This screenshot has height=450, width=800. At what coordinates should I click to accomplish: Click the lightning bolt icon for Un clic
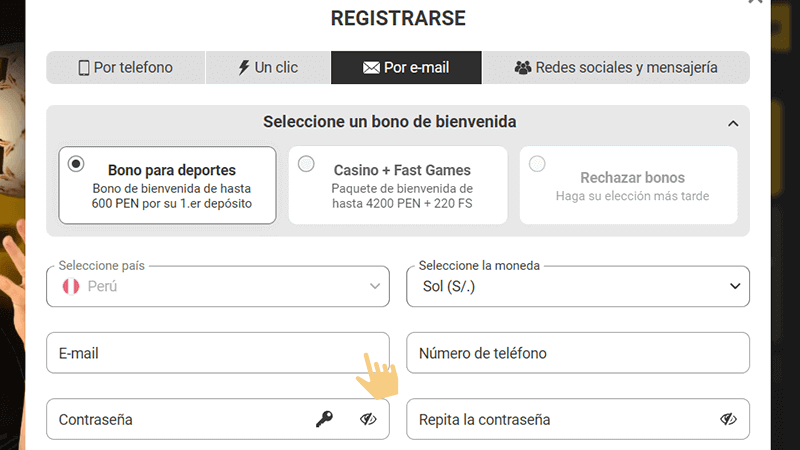tap(243, 68)
